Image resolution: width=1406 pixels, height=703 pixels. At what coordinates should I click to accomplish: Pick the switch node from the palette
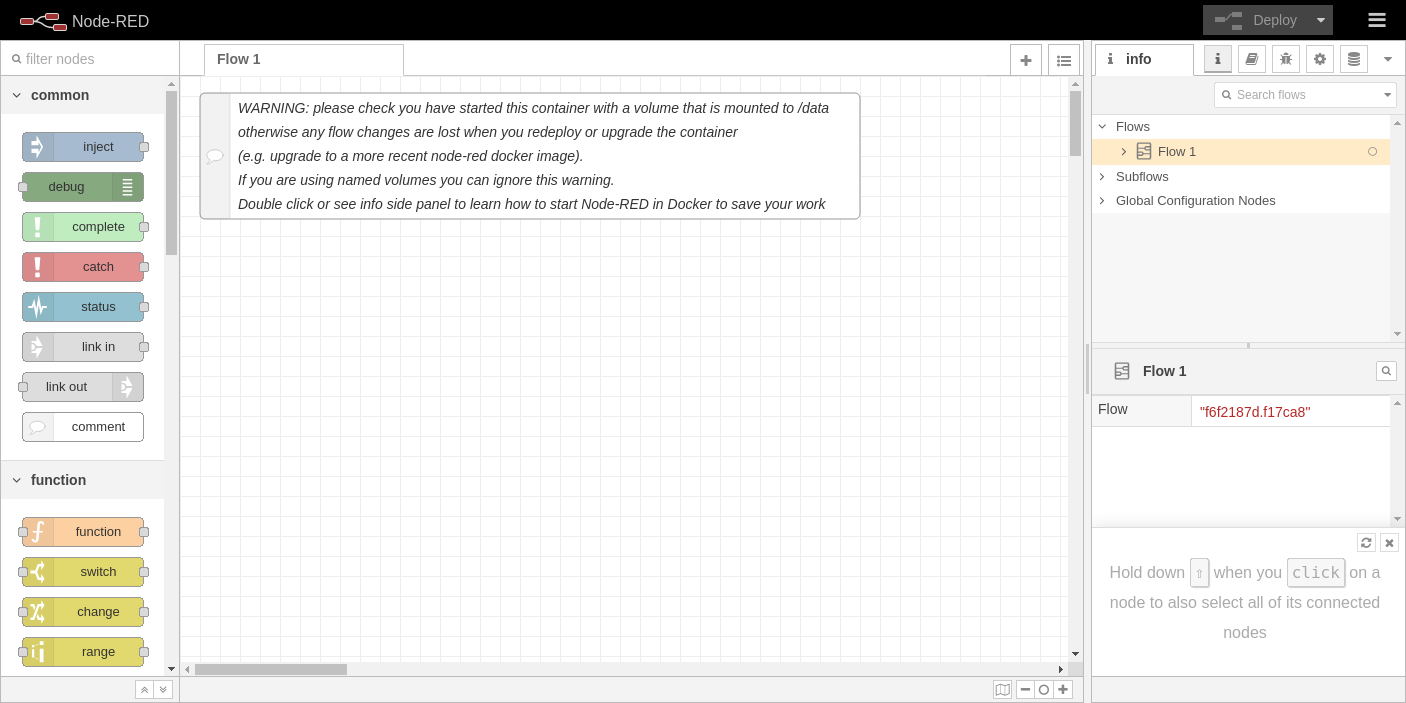point(83,572)
